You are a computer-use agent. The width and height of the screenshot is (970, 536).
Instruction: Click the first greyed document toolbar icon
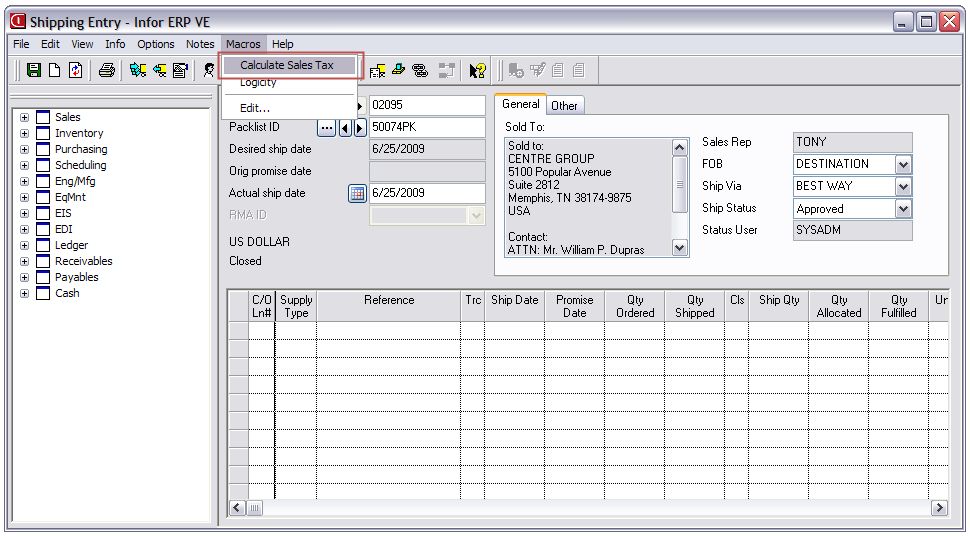(557, 70)
